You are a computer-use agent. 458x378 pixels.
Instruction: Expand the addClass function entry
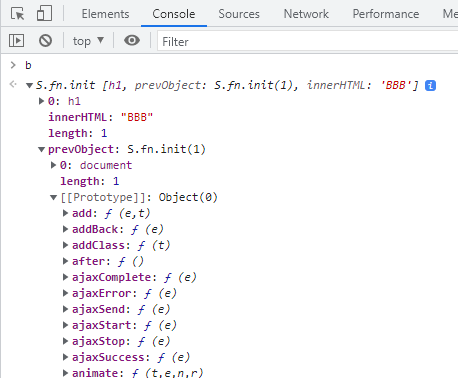point(65,245)
